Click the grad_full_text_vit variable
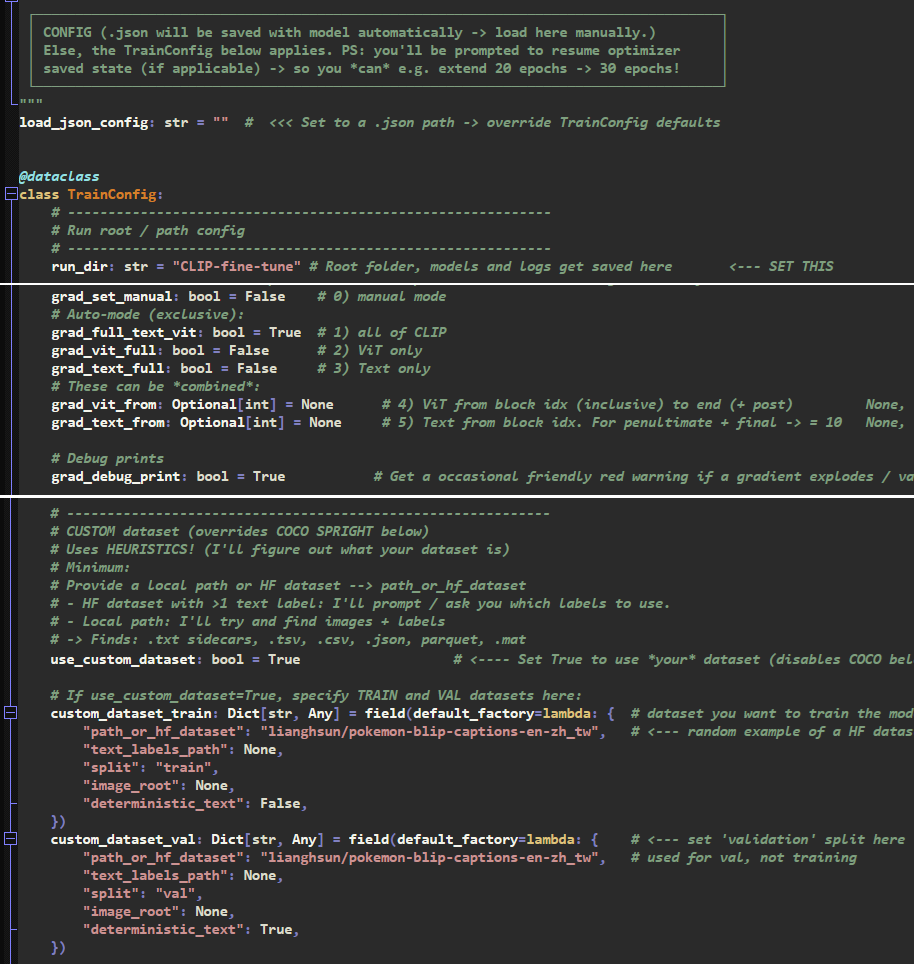Viewport: 914px width, 964px height. [x=124, y=333]
